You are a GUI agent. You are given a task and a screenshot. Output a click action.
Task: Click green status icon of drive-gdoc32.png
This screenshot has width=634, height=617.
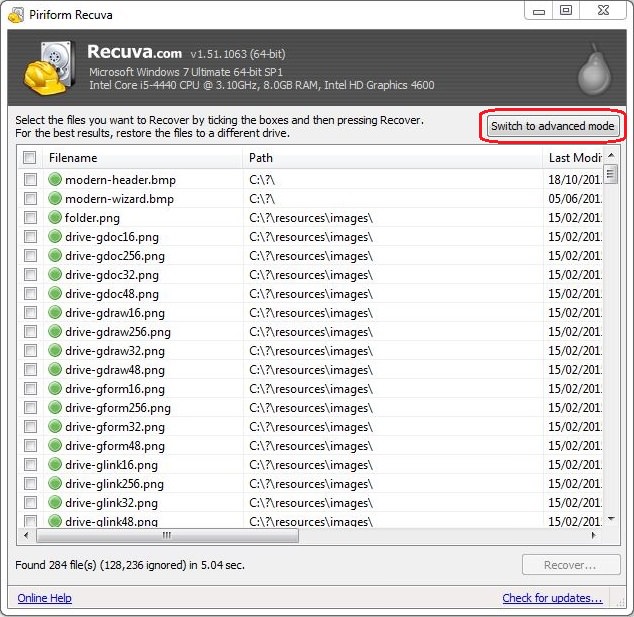coord(55,274)
